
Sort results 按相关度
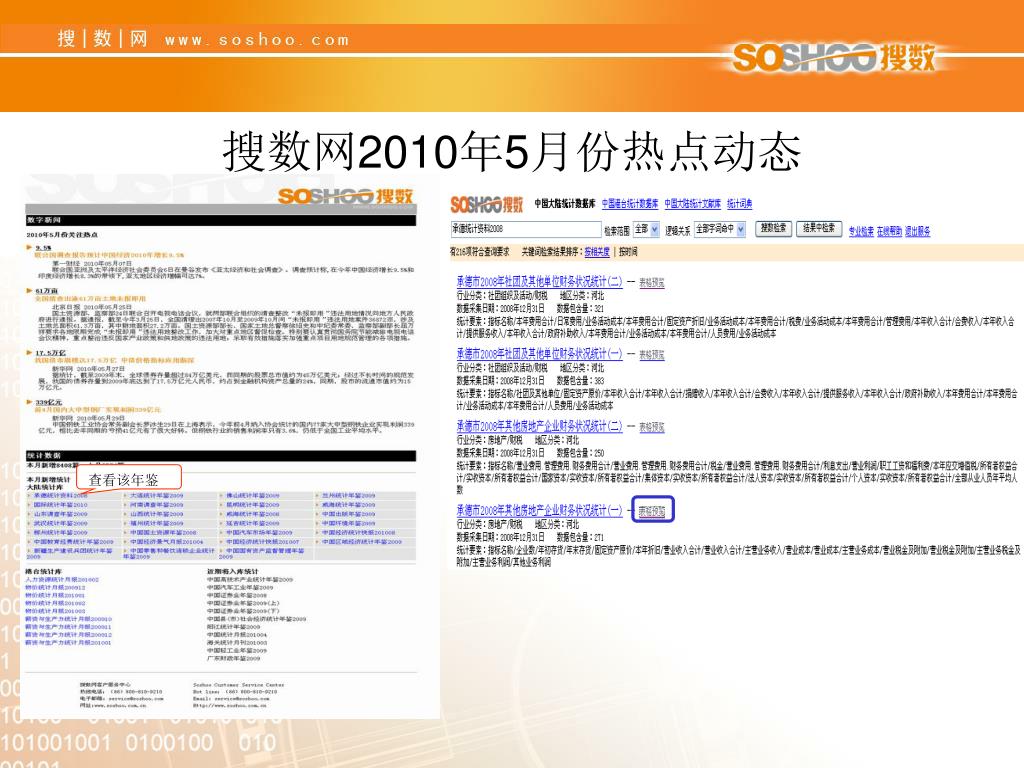597,251
